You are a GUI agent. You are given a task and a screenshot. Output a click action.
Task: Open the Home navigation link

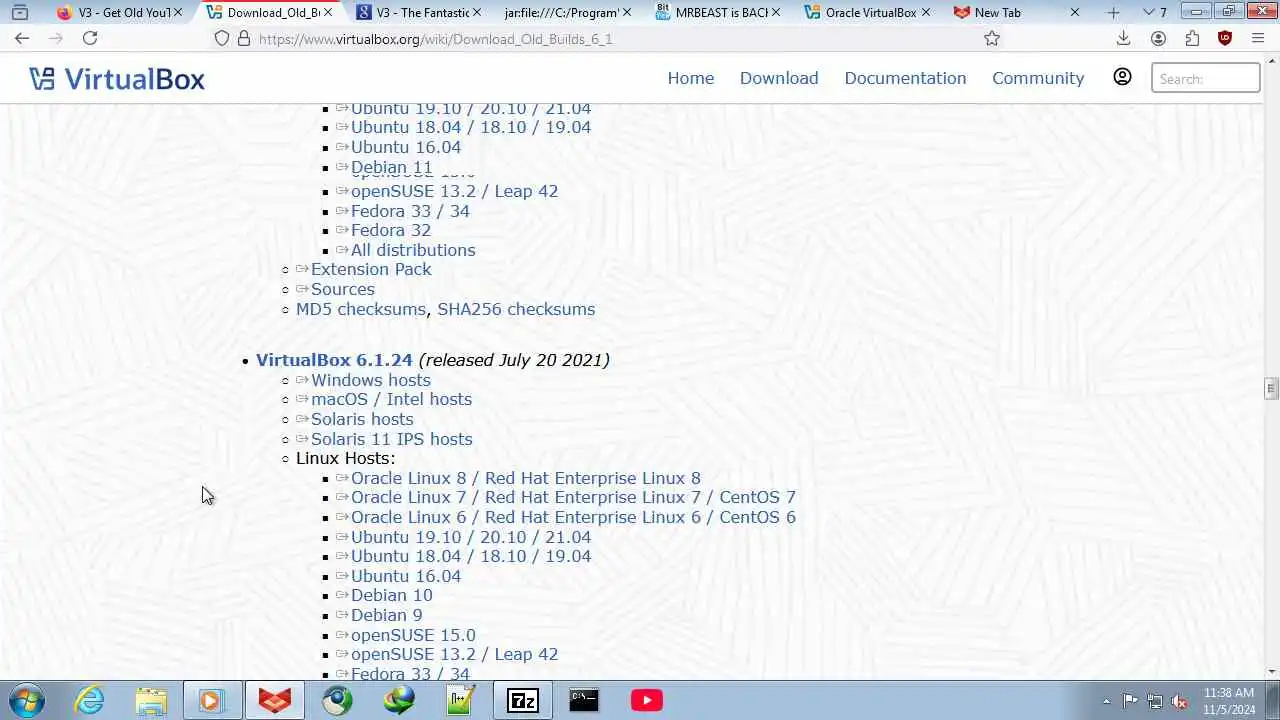[691, 78]
